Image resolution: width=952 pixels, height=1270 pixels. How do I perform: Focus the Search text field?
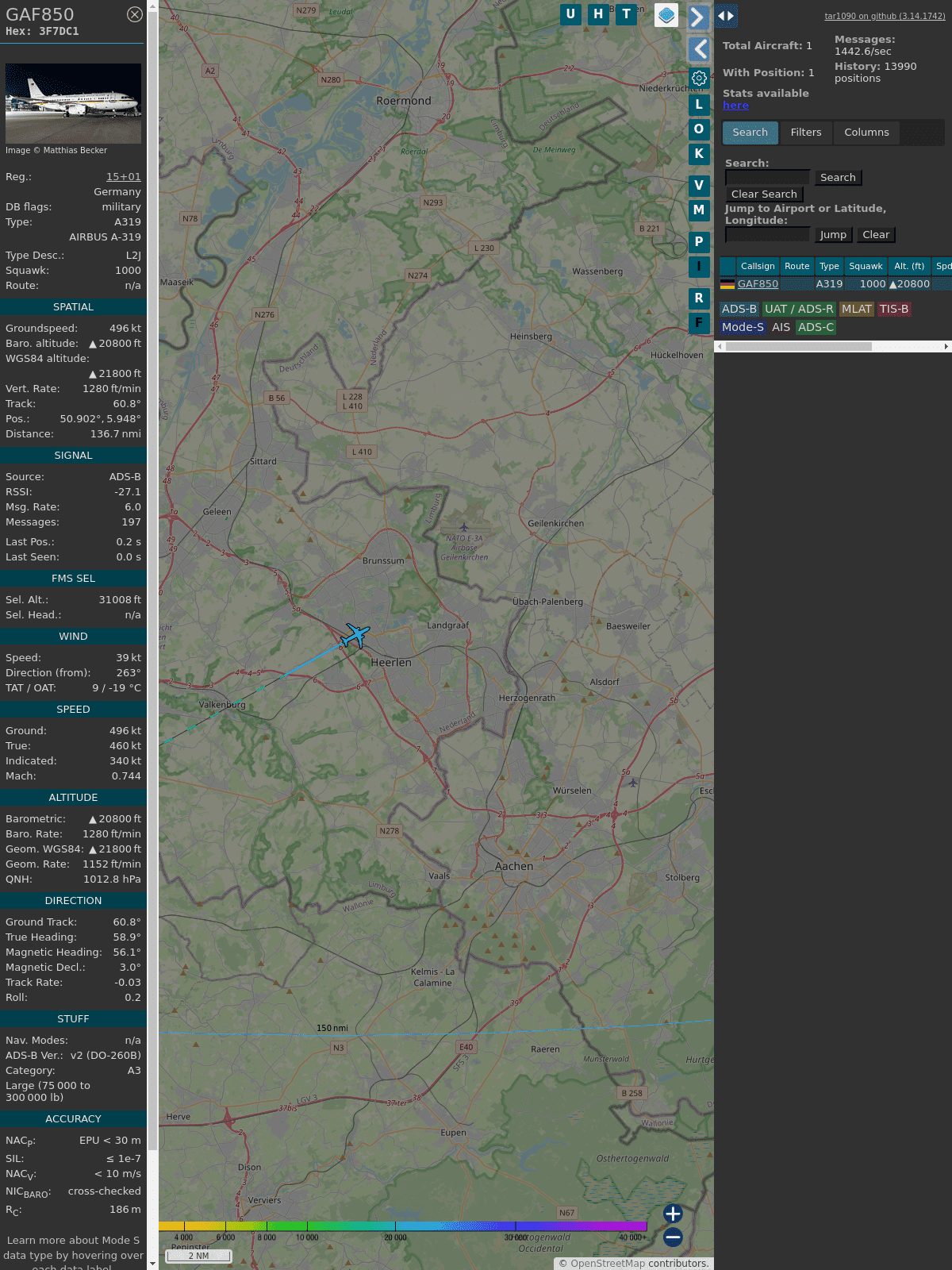767,178
